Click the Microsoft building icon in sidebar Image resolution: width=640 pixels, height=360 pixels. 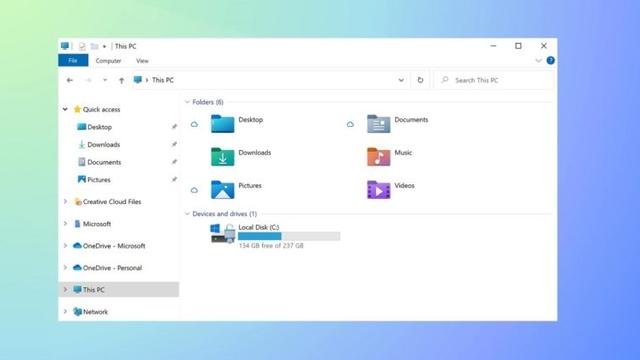(x=78, y=224)
